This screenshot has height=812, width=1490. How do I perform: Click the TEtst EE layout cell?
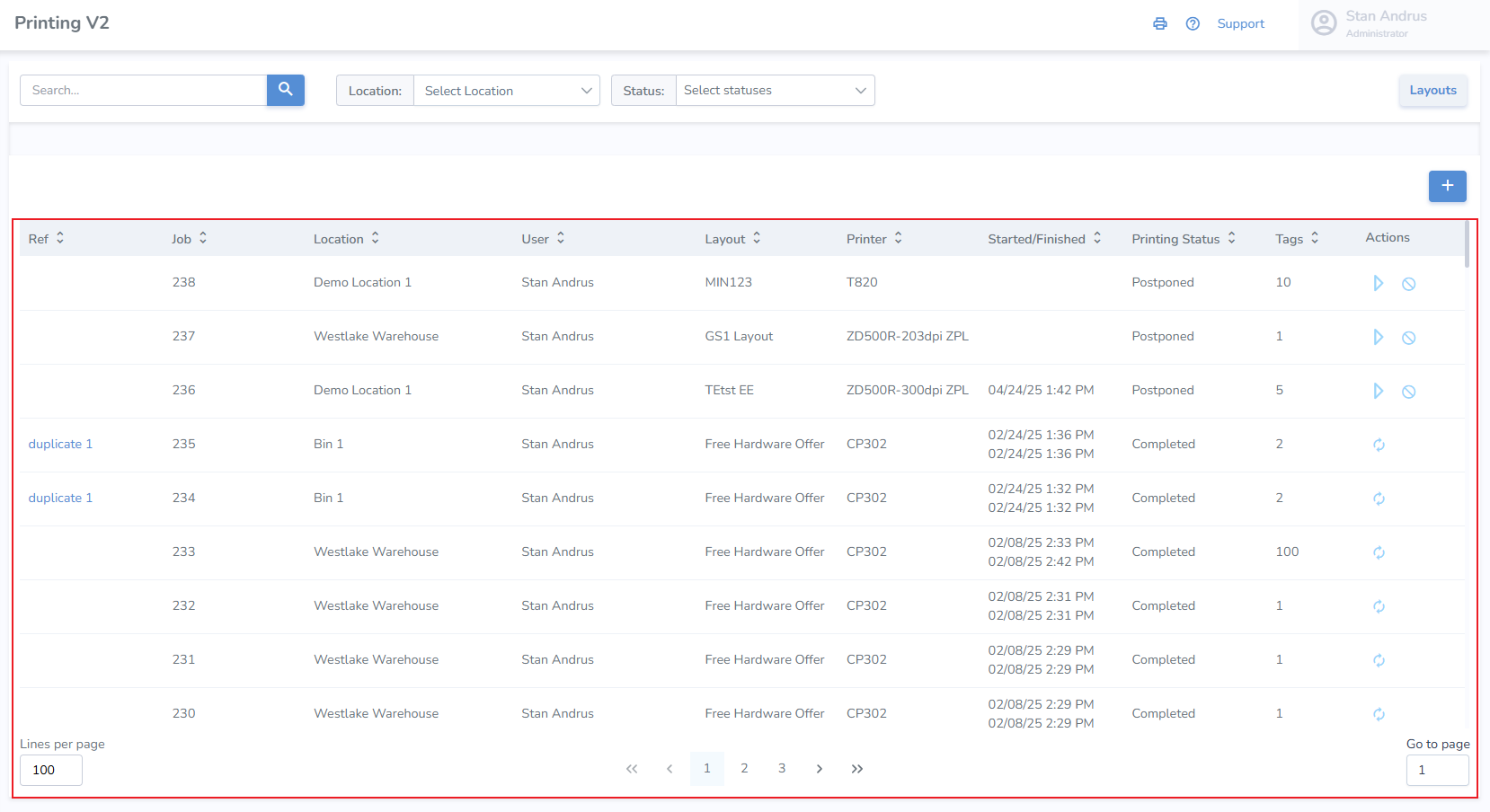[x=730, y=391]
